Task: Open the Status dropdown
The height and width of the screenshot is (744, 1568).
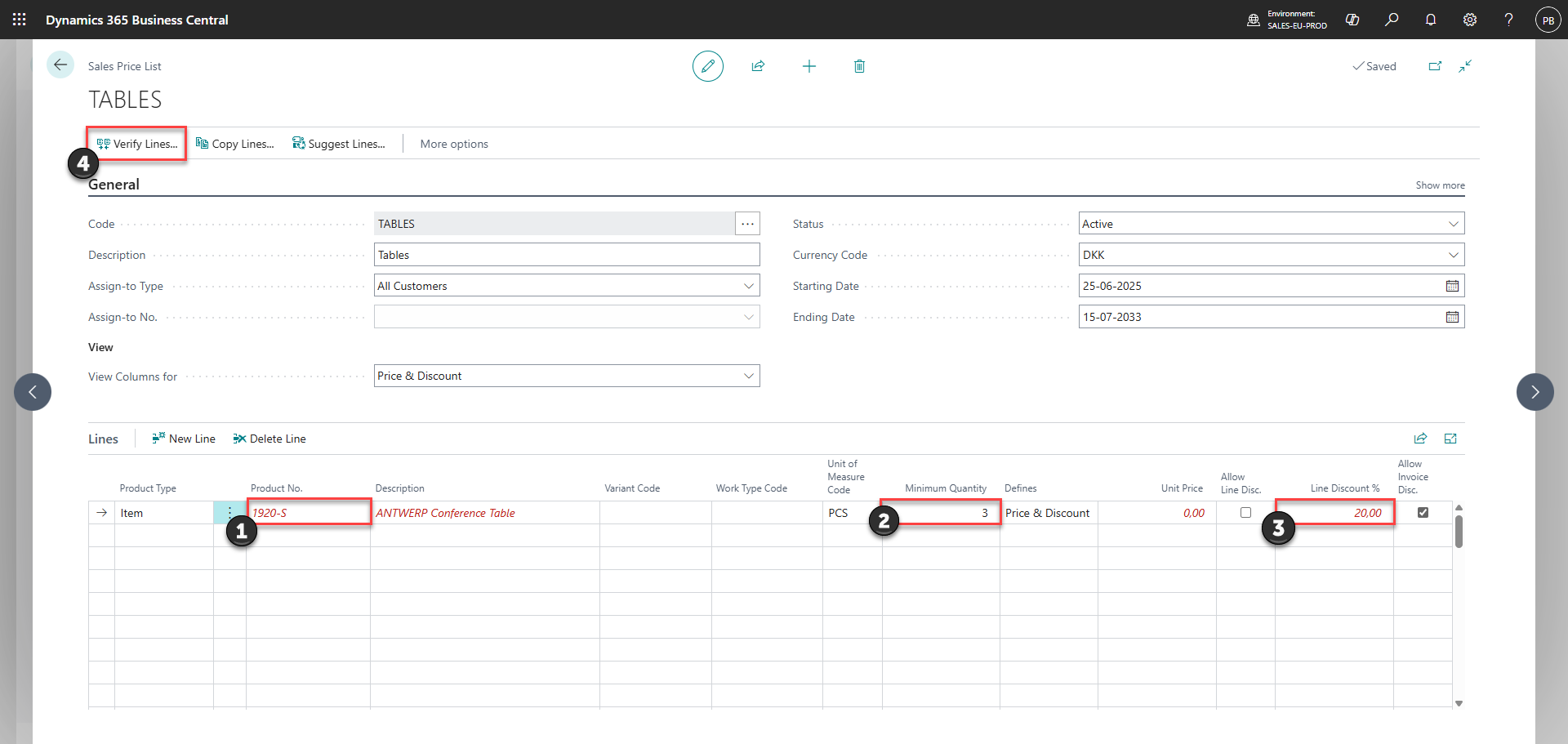Action: (1453, 224)
